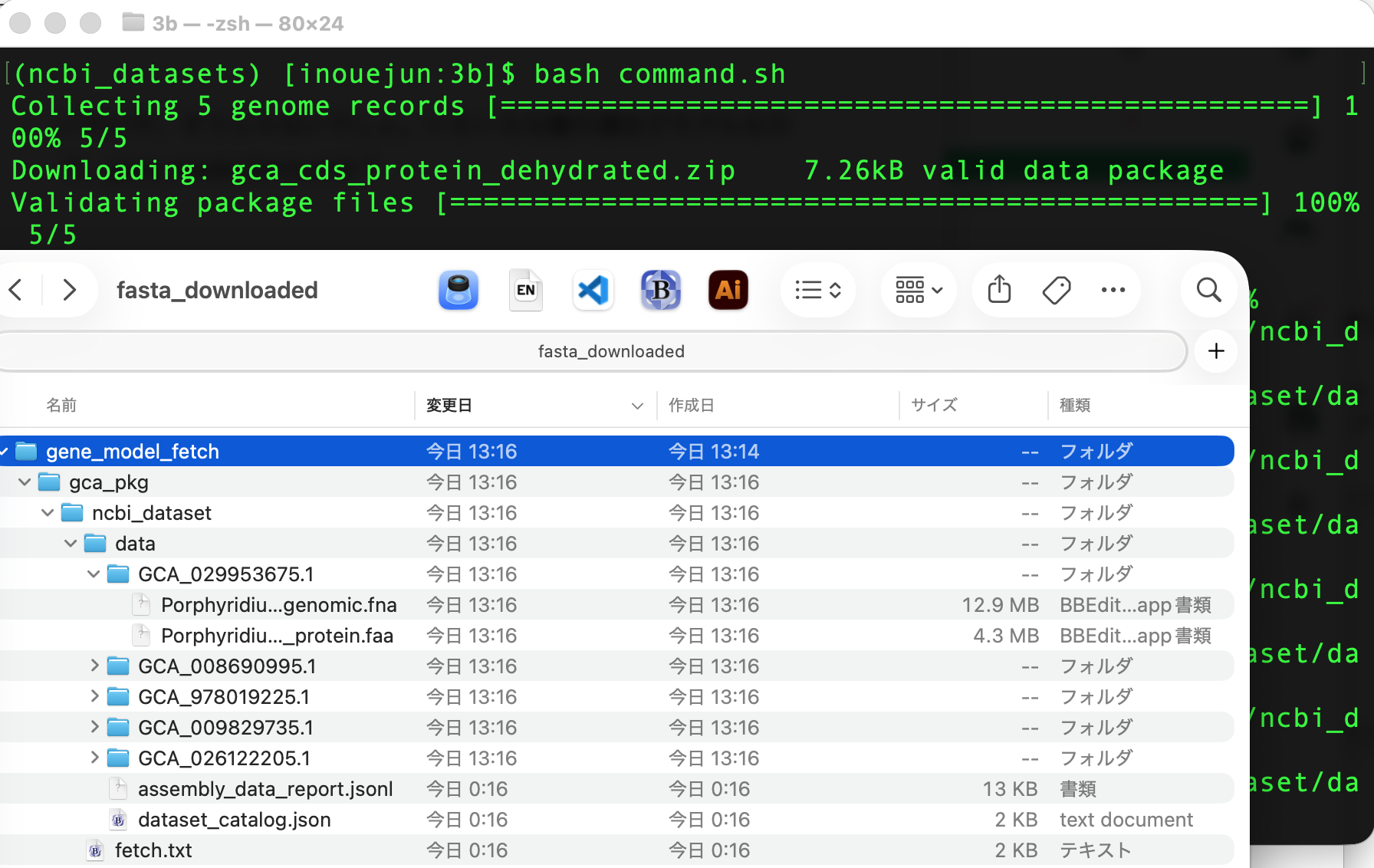
Task: Open the Tags editor icon
Action: [1057, 290]
